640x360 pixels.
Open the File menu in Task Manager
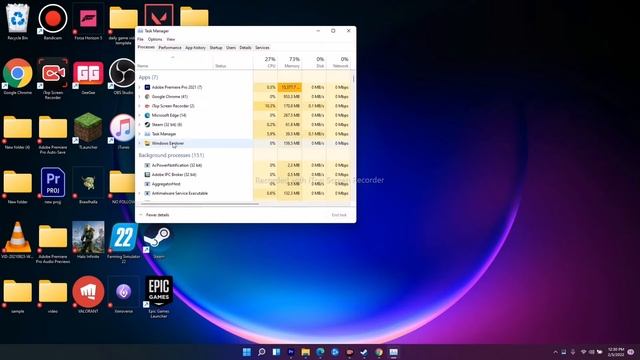tap(140, 39)
